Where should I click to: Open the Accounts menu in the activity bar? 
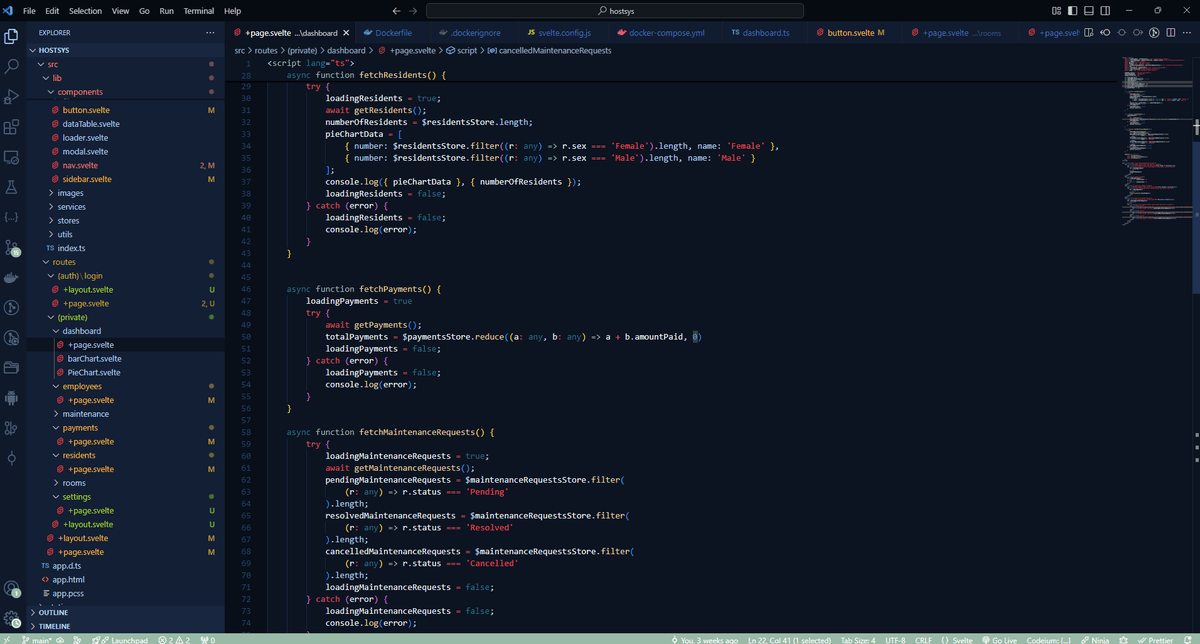tap(12, 588)
